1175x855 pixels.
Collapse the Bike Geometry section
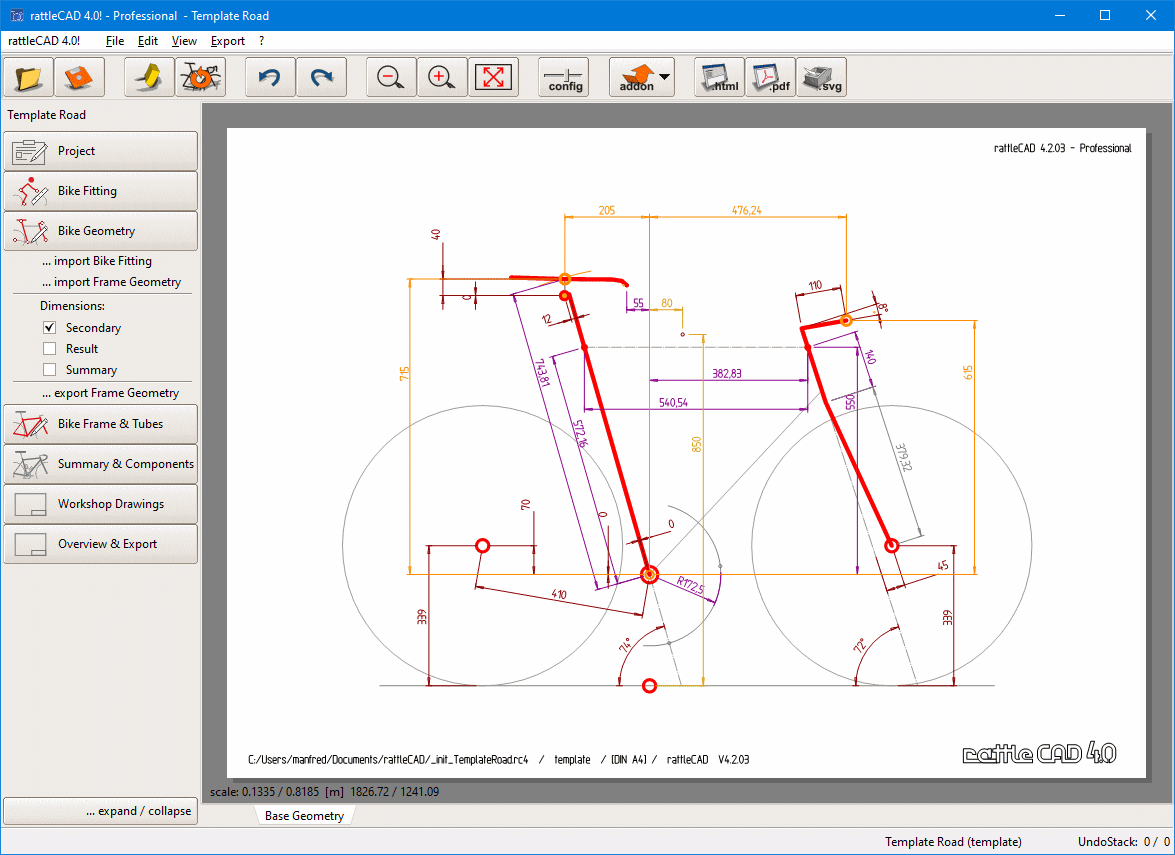coord(100,231)
